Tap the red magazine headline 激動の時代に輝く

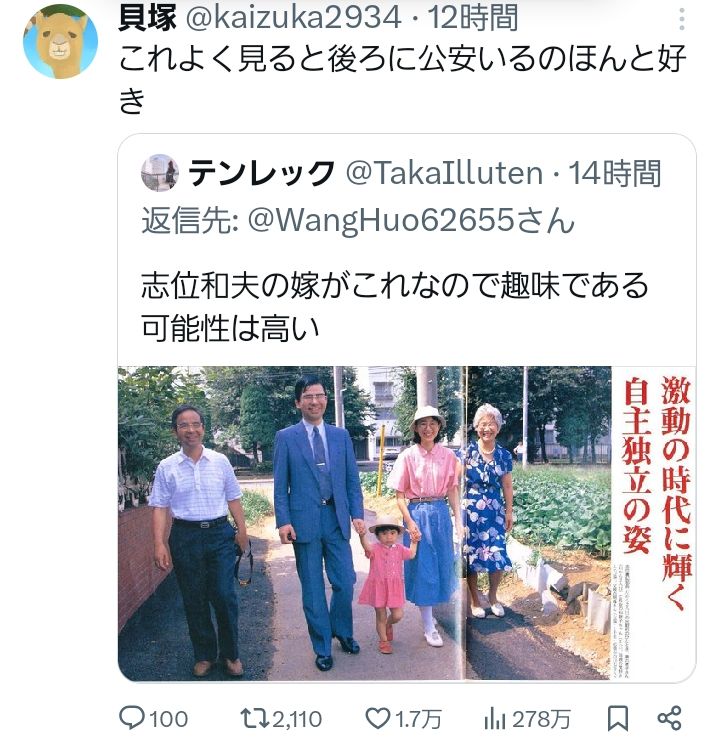click(676, 494)
